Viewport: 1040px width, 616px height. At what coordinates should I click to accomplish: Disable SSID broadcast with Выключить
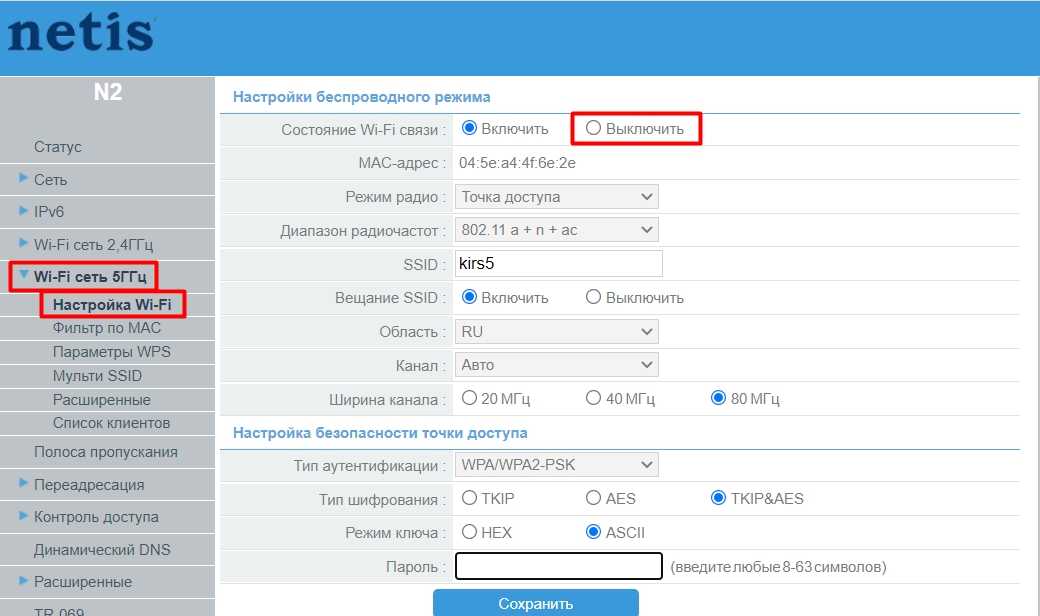click(x=594, y=297)
